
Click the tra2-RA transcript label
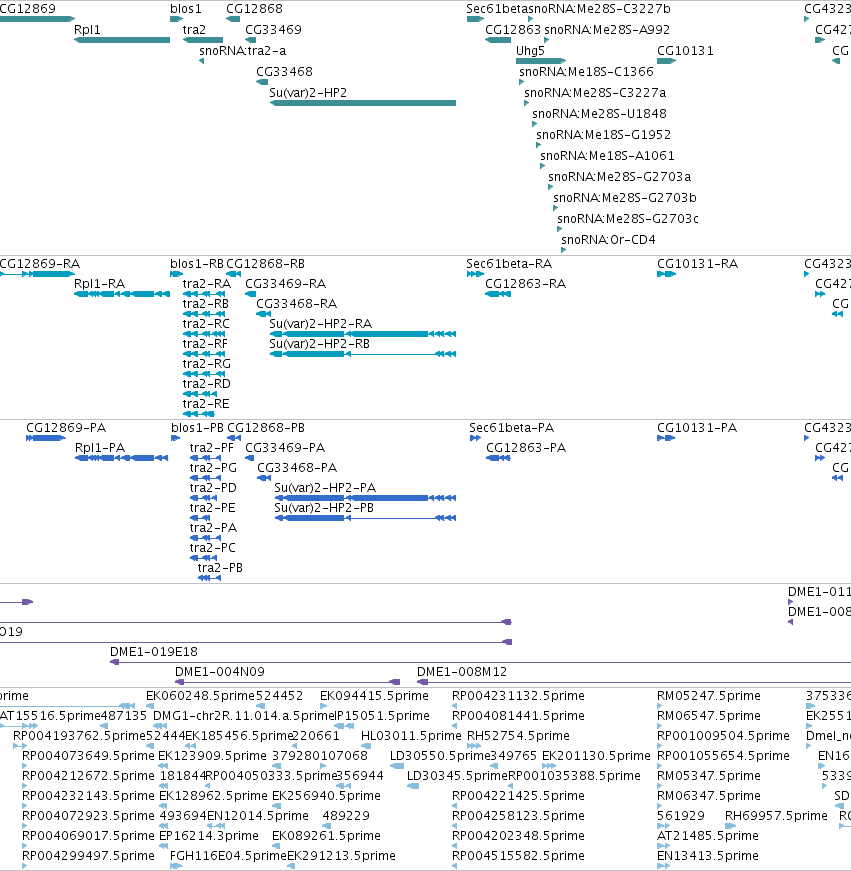pyautogui.click(x=207, y=284)
